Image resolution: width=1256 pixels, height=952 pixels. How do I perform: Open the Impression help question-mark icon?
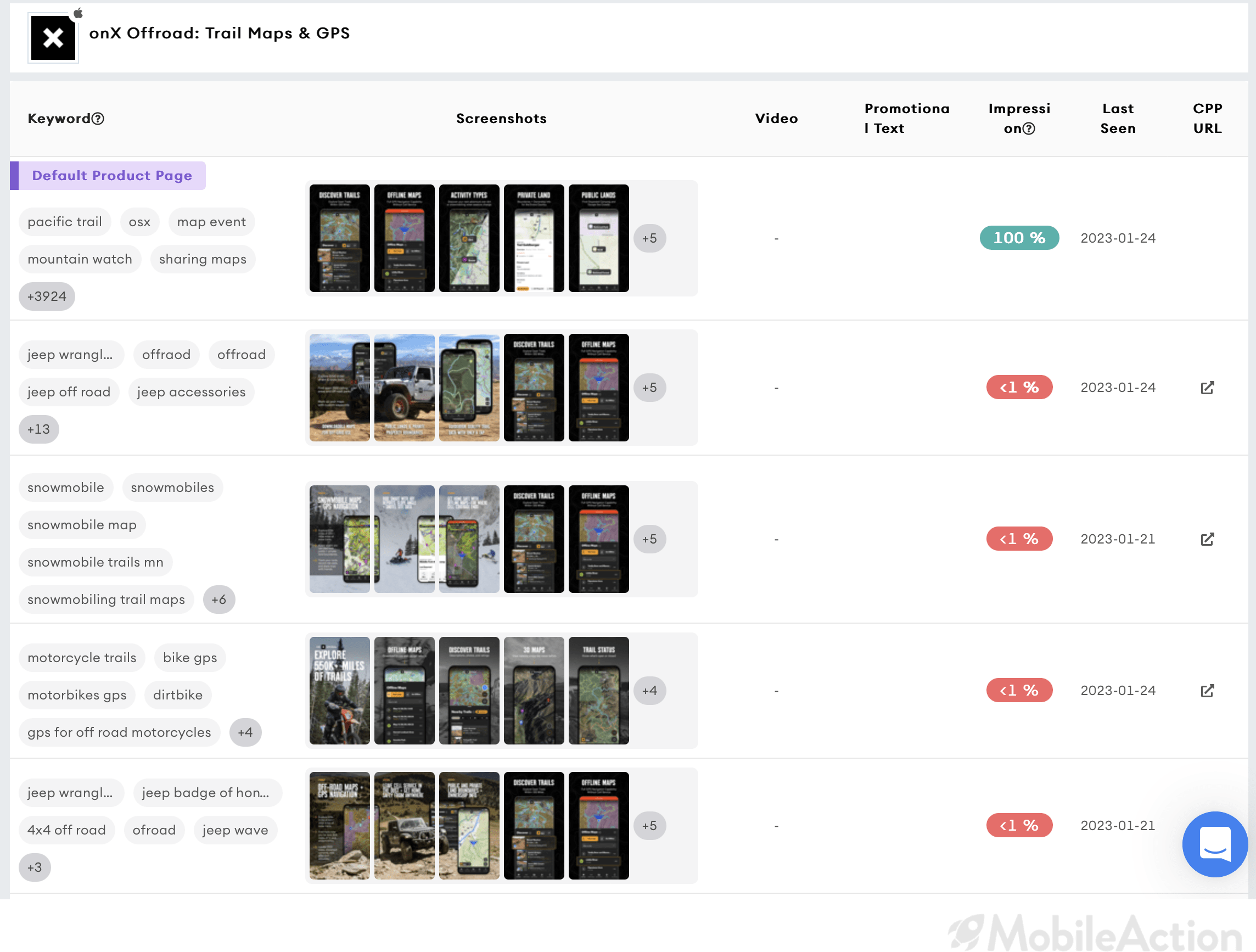pyautogui.click(x=1028, y=128)
